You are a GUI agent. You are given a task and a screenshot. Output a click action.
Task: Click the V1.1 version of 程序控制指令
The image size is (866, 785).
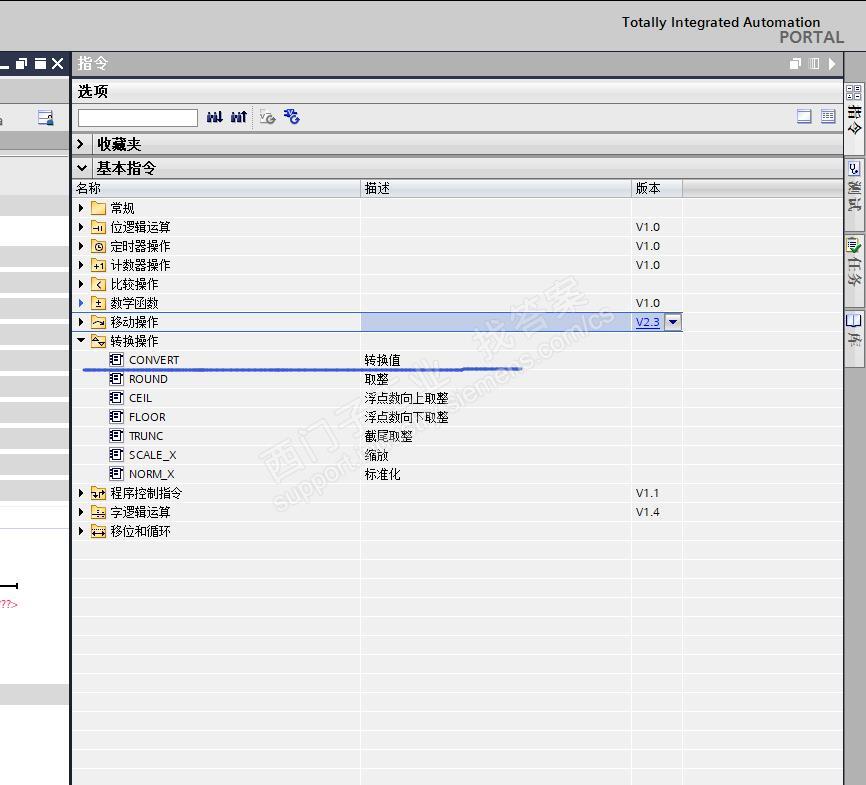pos(647,493)
